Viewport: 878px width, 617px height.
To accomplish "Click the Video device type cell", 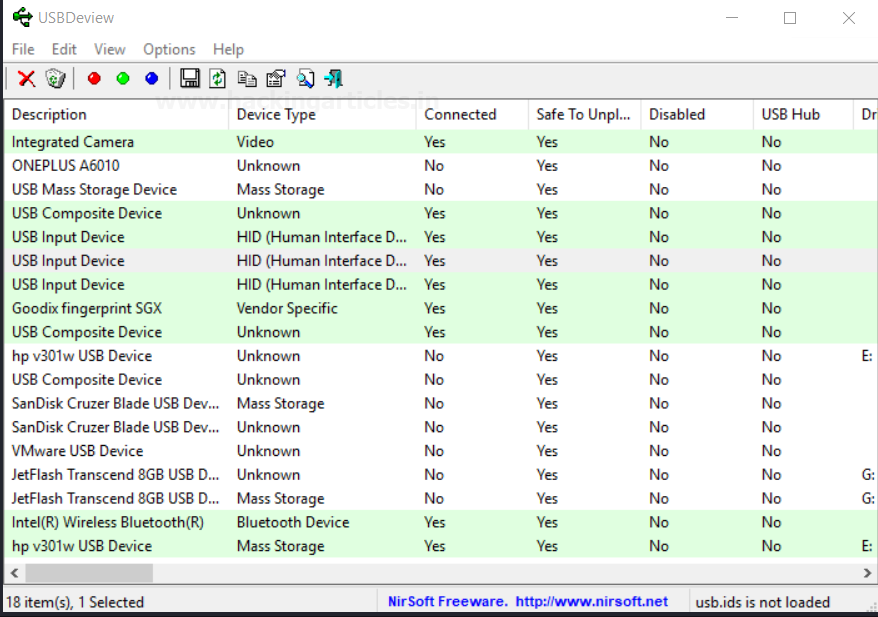I will point(255,142).
